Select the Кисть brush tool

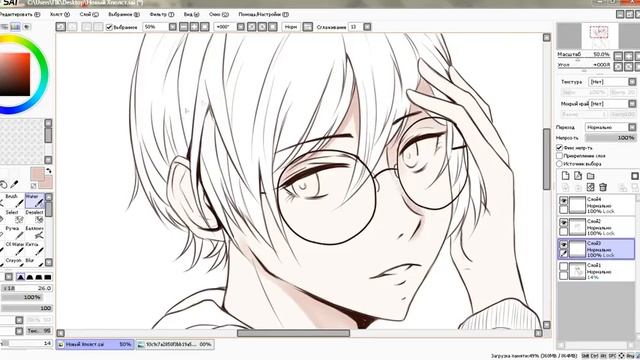[x=34, y=248]
